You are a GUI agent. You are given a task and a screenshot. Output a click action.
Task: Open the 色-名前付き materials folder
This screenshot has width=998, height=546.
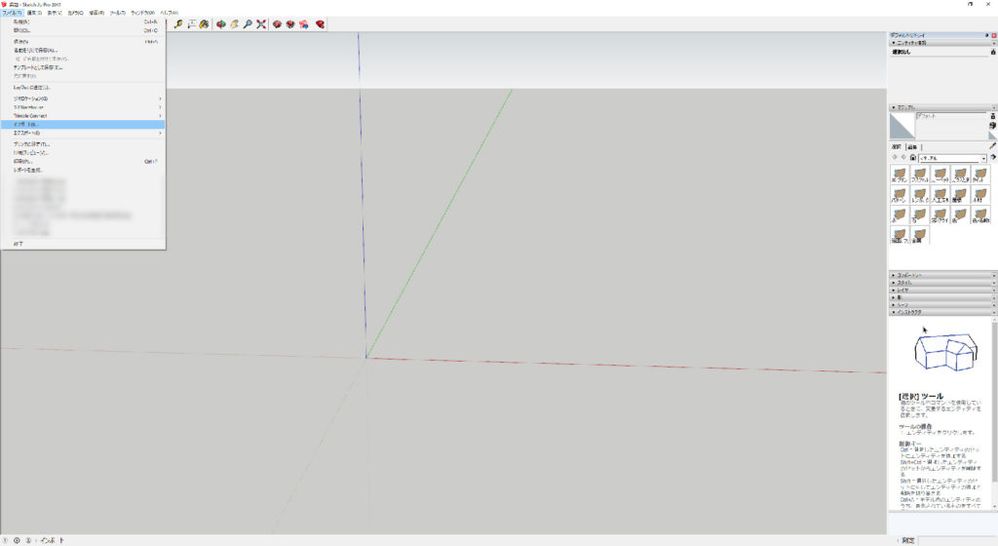coord(980,214)
